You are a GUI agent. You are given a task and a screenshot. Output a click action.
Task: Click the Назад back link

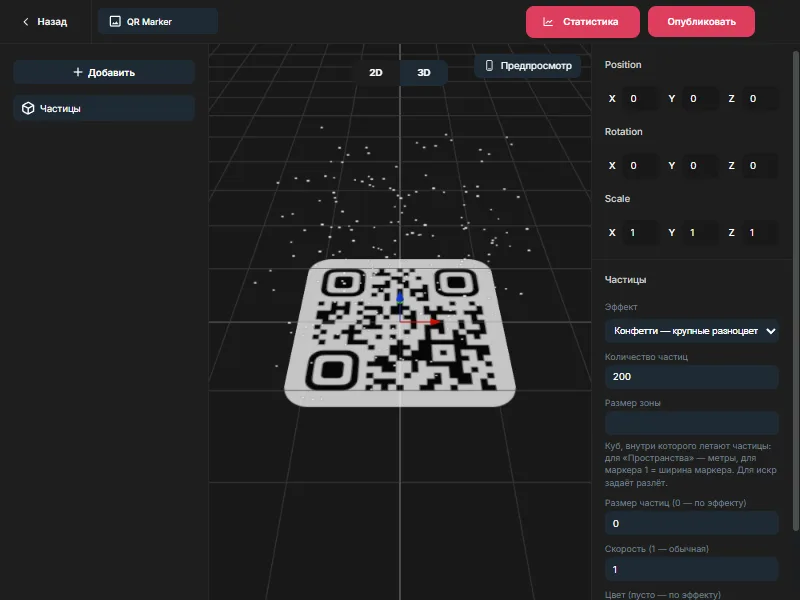point(45,22)
